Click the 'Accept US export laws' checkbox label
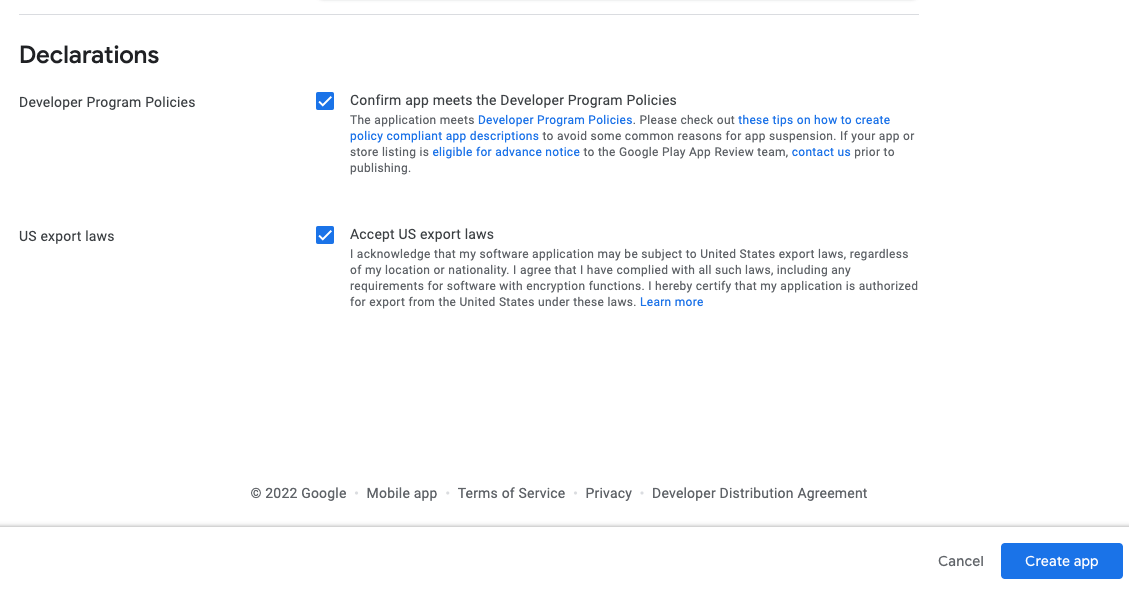This screenshot has height=592, width=1129. tap(421, 234)
